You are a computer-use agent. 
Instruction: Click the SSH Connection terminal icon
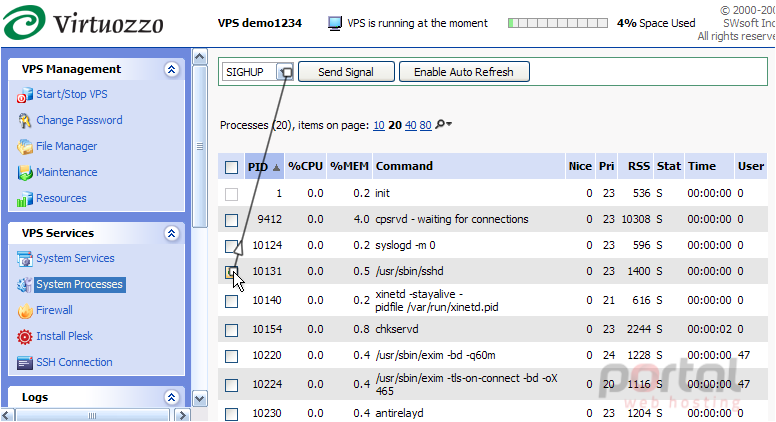(x=25, y=363)
